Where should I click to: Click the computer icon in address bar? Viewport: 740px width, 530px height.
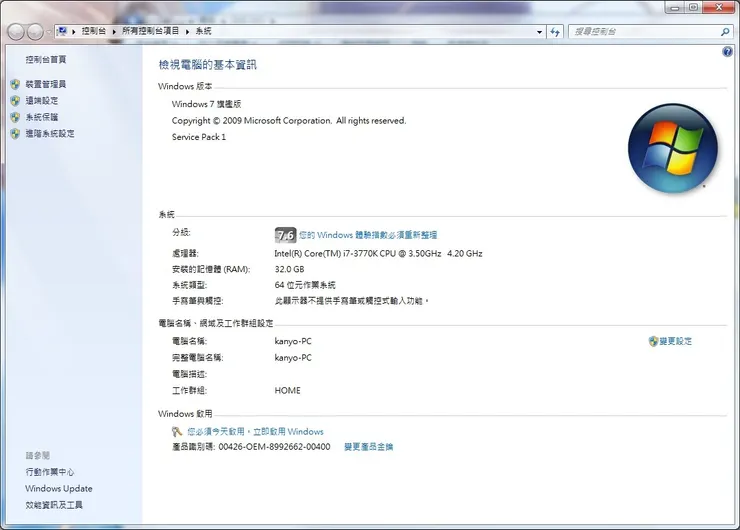(62, 31)
